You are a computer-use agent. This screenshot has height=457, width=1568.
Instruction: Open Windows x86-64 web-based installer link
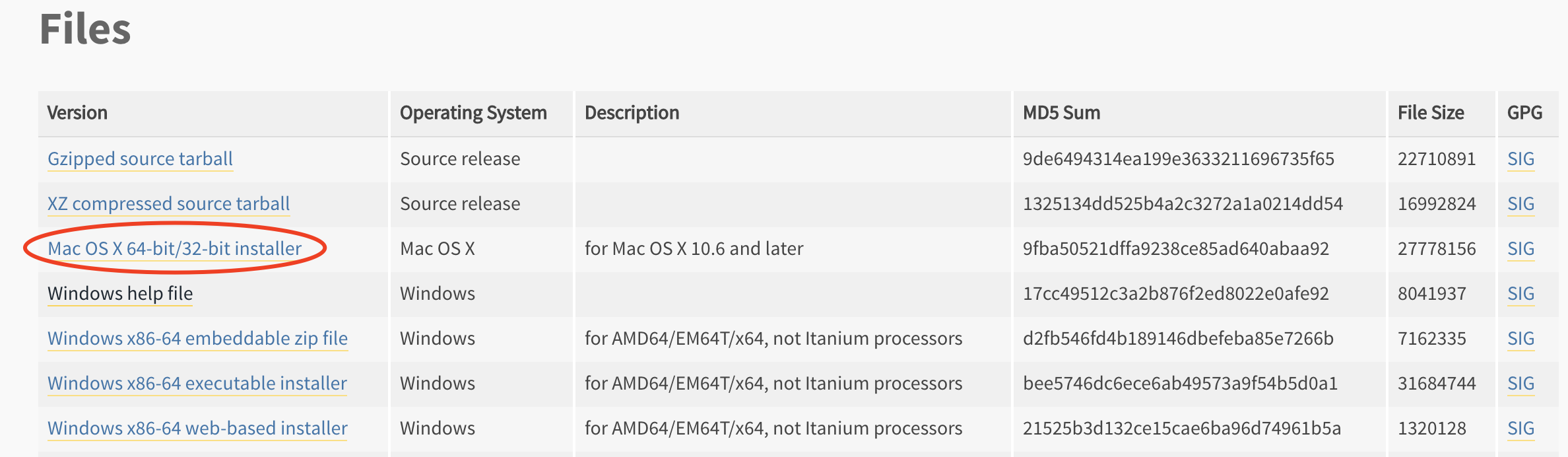[197, 429]
